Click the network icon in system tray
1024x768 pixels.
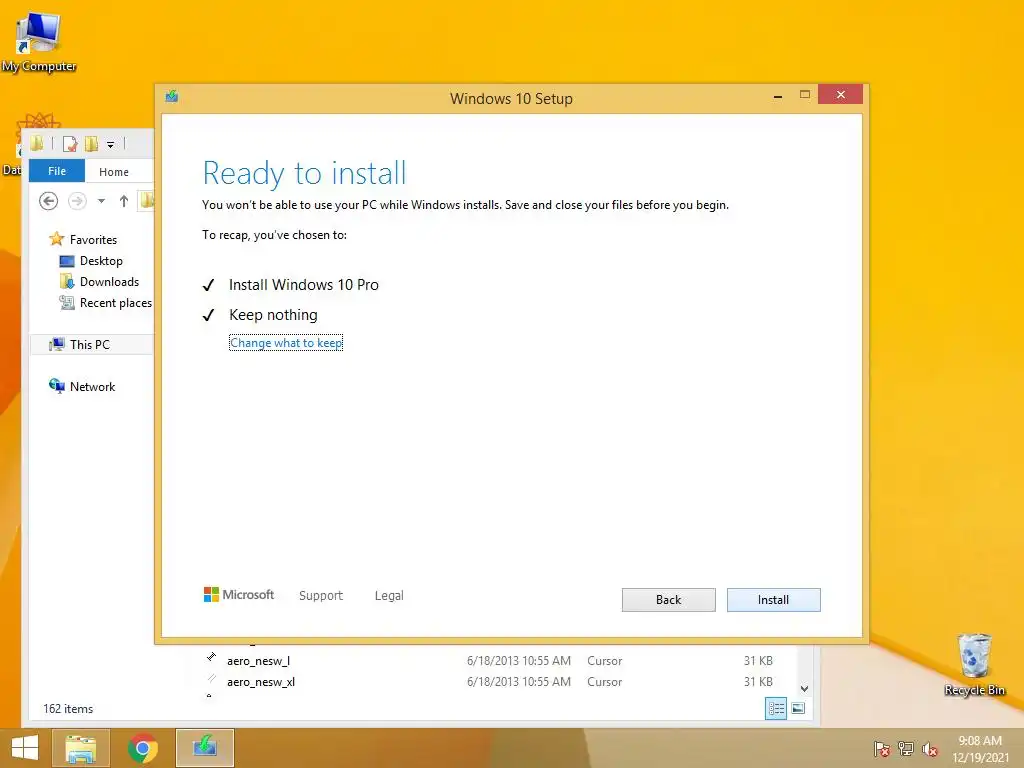(x=906, y=749)
